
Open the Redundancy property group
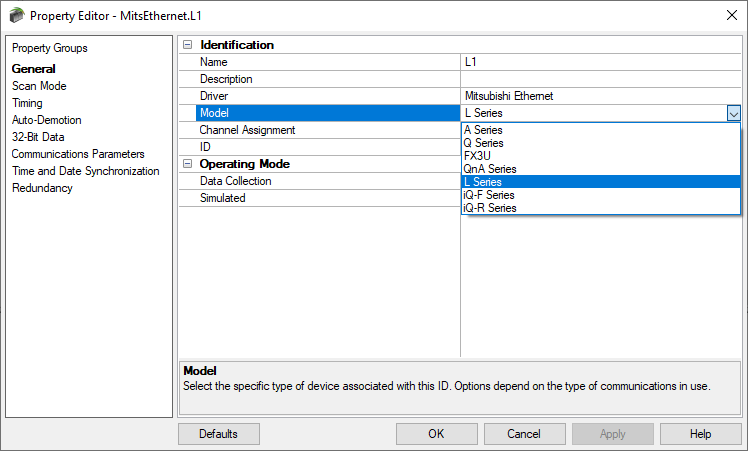point(42,188)
